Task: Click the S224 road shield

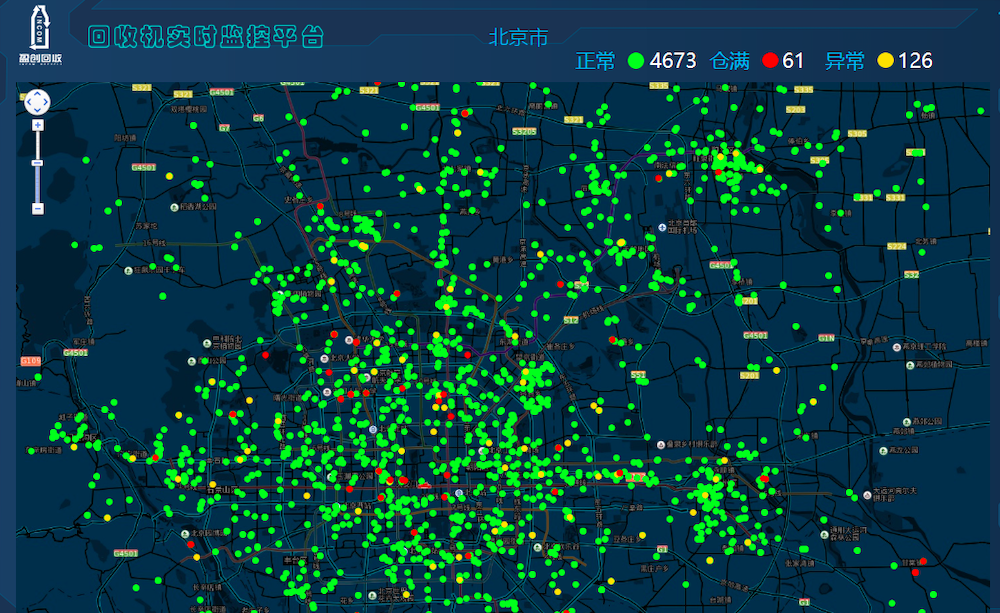Action: (x=896, y=246)
